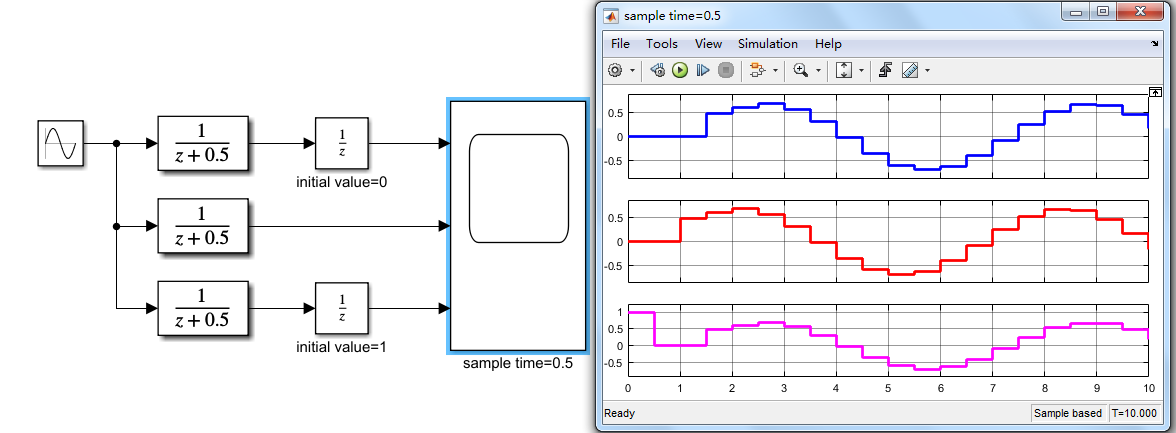Expand the axis scaling dropdown arrow
The image size is (1176, 433).
tap(862, 71)
